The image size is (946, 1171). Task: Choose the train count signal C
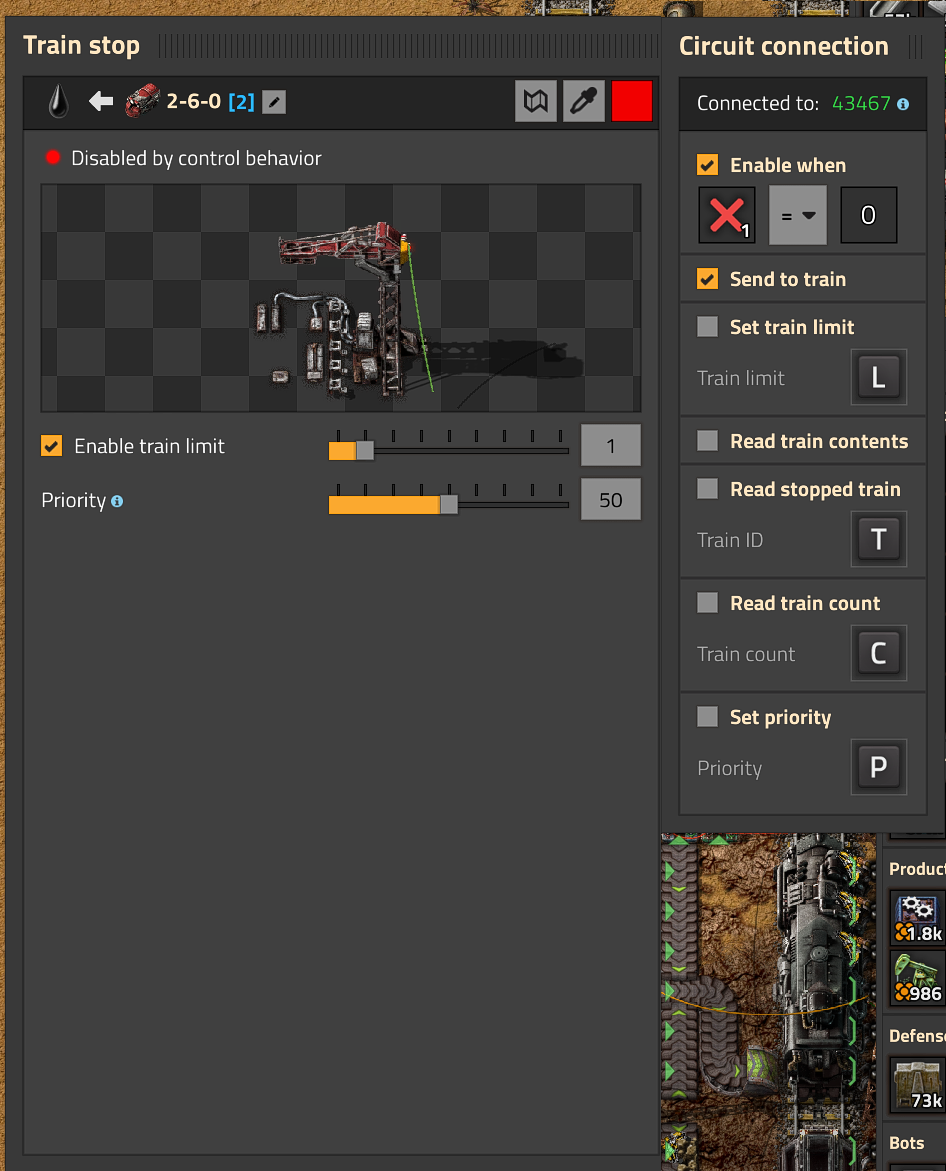click(879, 653)
